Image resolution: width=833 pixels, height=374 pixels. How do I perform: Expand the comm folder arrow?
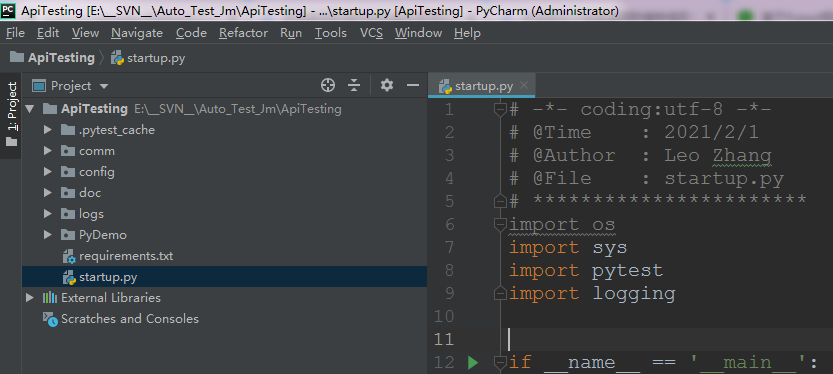(48, 151)
